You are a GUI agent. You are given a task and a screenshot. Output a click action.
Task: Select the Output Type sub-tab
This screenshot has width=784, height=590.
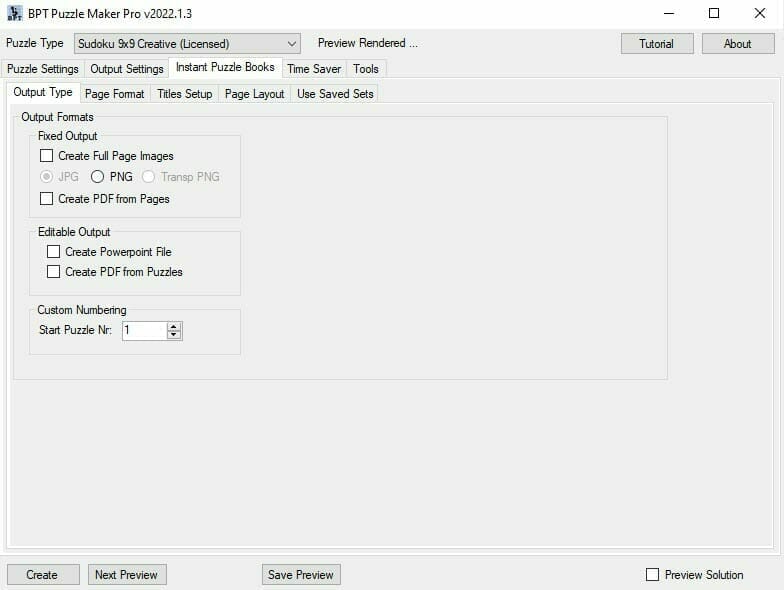[x=43, y=92]
